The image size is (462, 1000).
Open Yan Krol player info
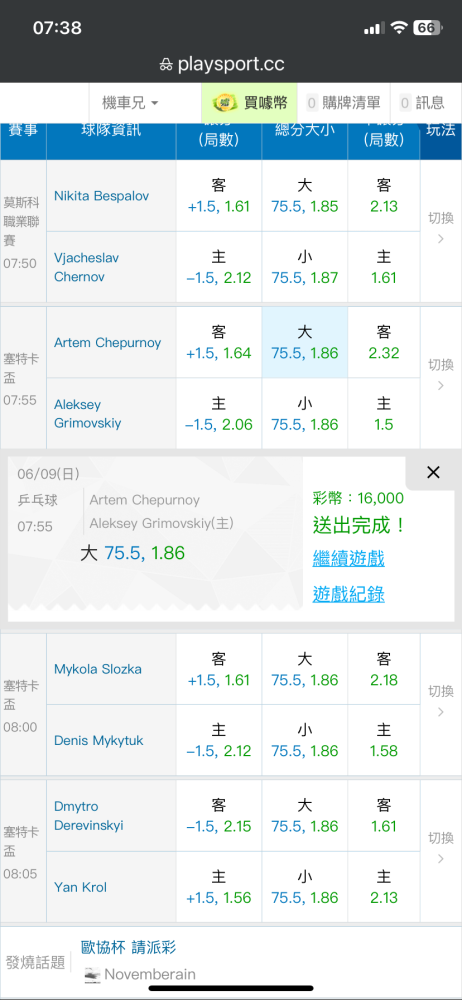(80, 887)
